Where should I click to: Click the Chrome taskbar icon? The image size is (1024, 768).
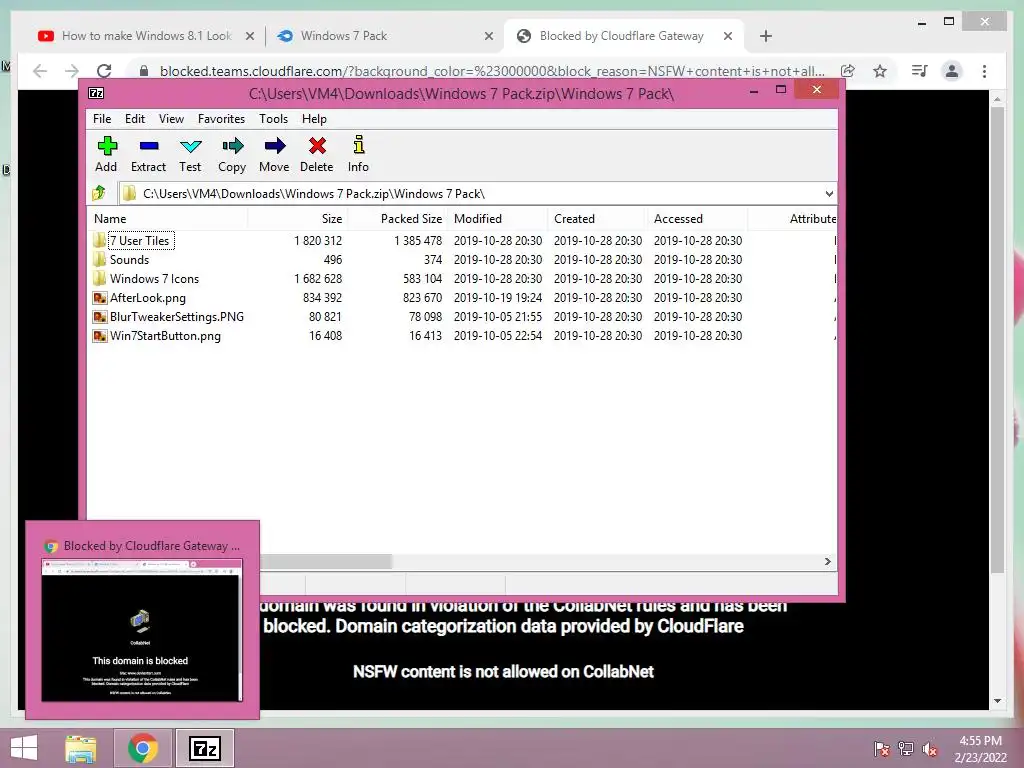click(142, 748)
